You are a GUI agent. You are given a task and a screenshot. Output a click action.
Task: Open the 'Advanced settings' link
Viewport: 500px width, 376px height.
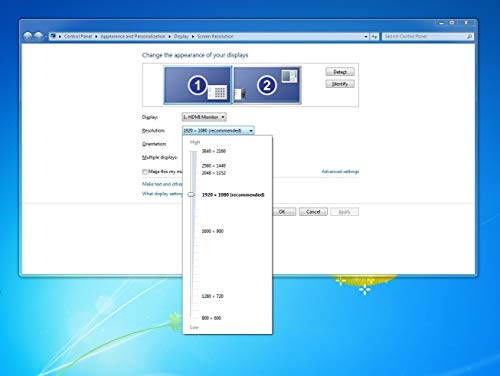[340, 171]
